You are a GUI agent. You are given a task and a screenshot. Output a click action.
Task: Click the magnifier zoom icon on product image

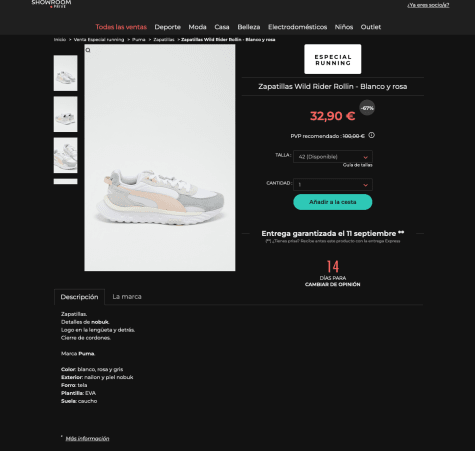pos(88,50)
